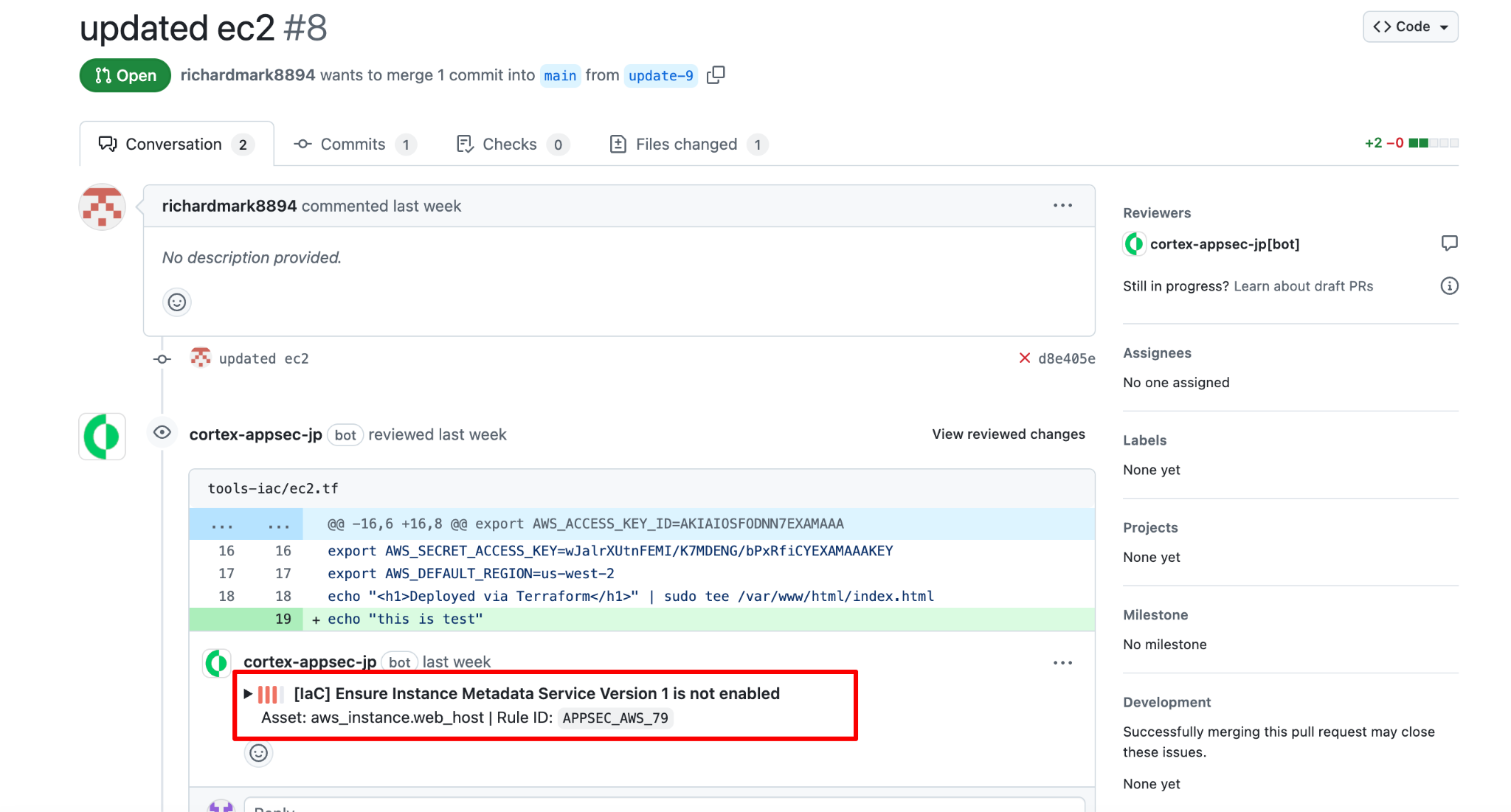Open Learn about draft PRs link
1511x812 pixels.
click(x=1303, y=286)
